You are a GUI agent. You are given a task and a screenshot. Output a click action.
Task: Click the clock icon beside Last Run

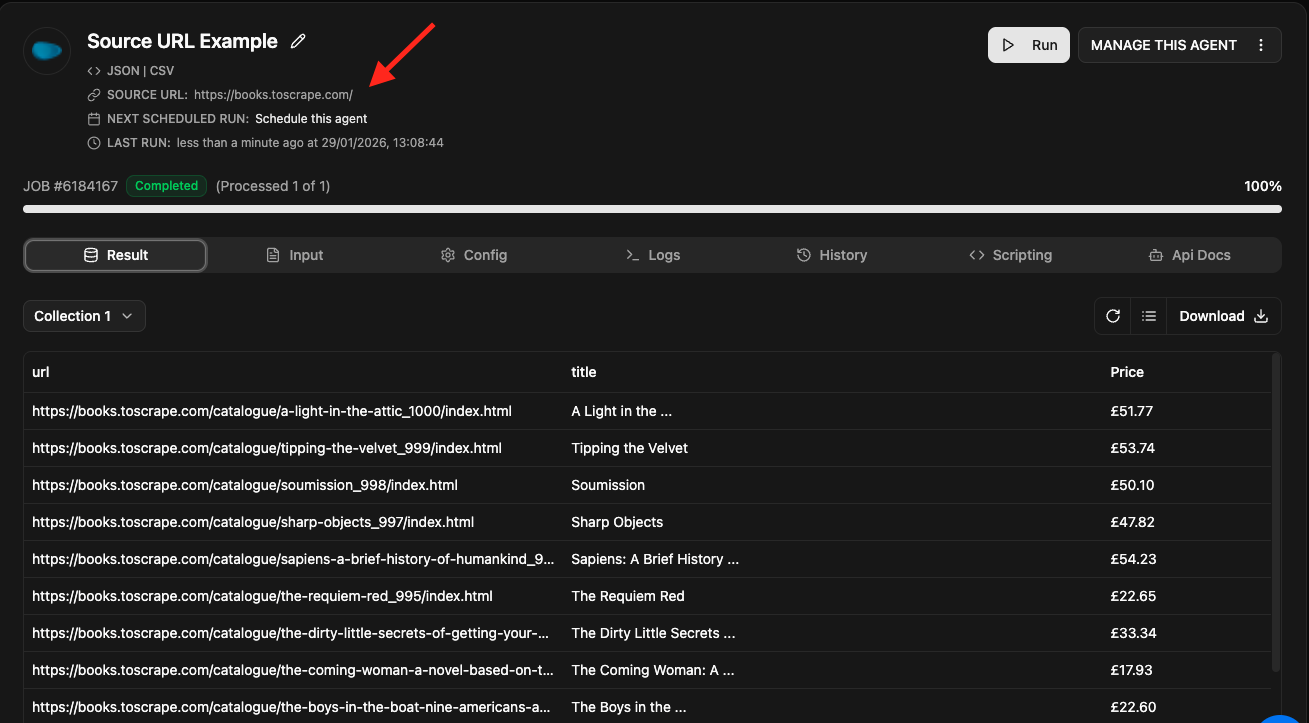point(94,143)
